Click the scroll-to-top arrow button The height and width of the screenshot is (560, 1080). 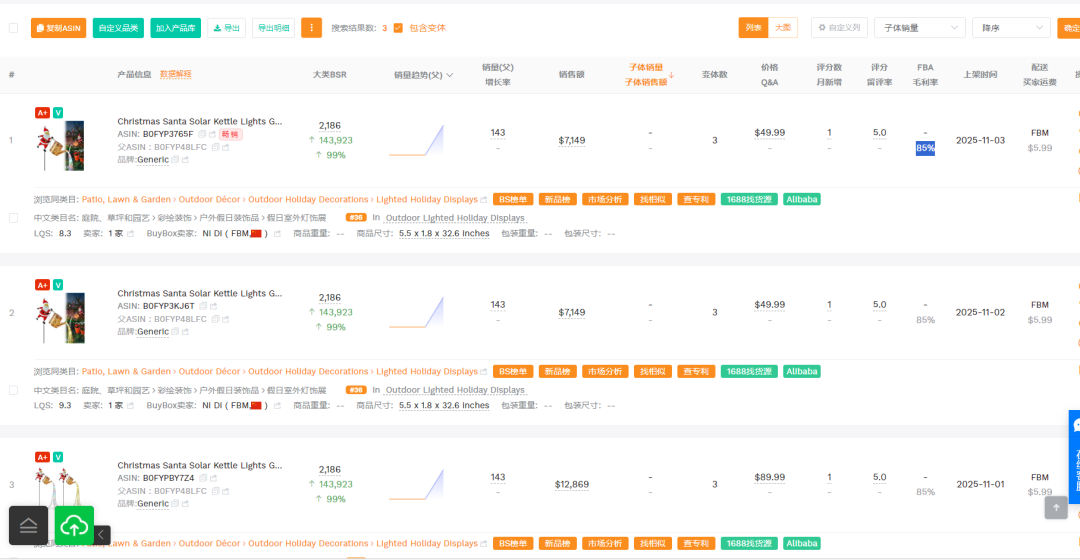point(1056,507)
